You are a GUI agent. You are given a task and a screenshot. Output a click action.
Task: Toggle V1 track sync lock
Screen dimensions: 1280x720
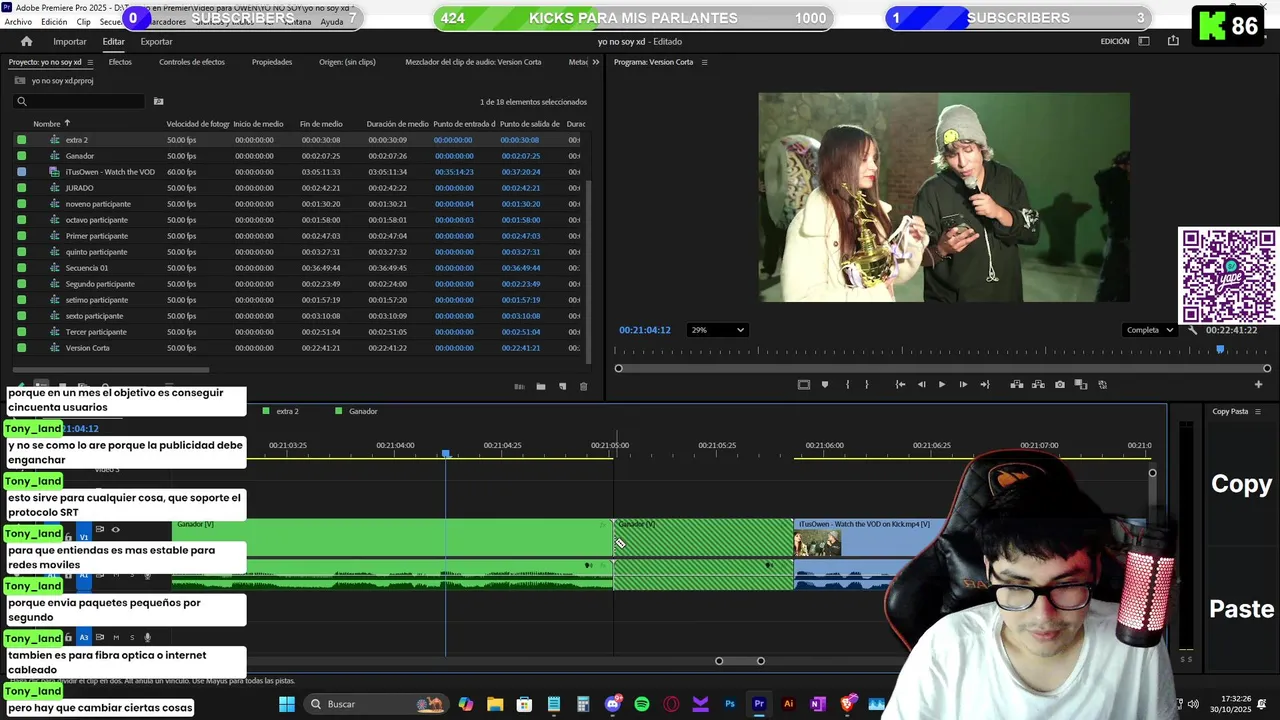pos(99,530)
